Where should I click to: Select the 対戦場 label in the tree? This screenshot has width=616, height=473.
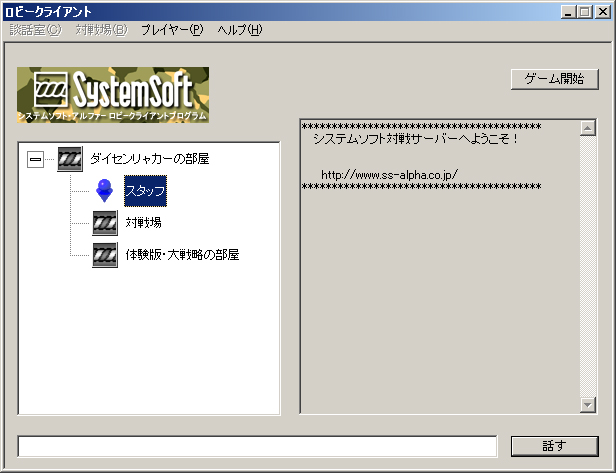click(x=144, y=222)
